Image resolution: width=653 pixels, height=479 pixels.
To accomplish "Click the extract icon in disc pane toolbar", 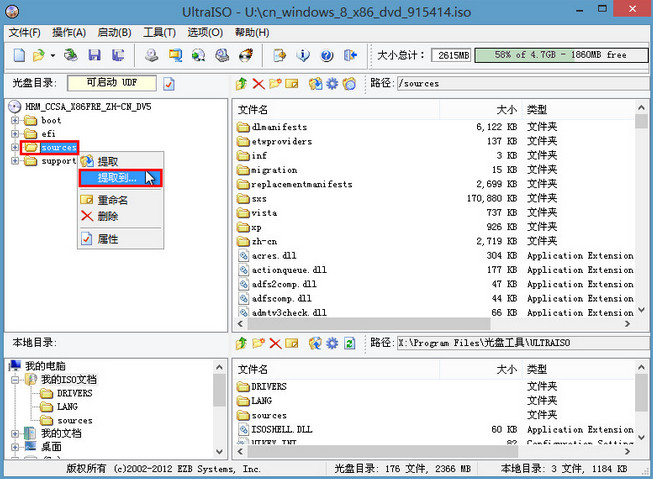I will coord(315,84).
